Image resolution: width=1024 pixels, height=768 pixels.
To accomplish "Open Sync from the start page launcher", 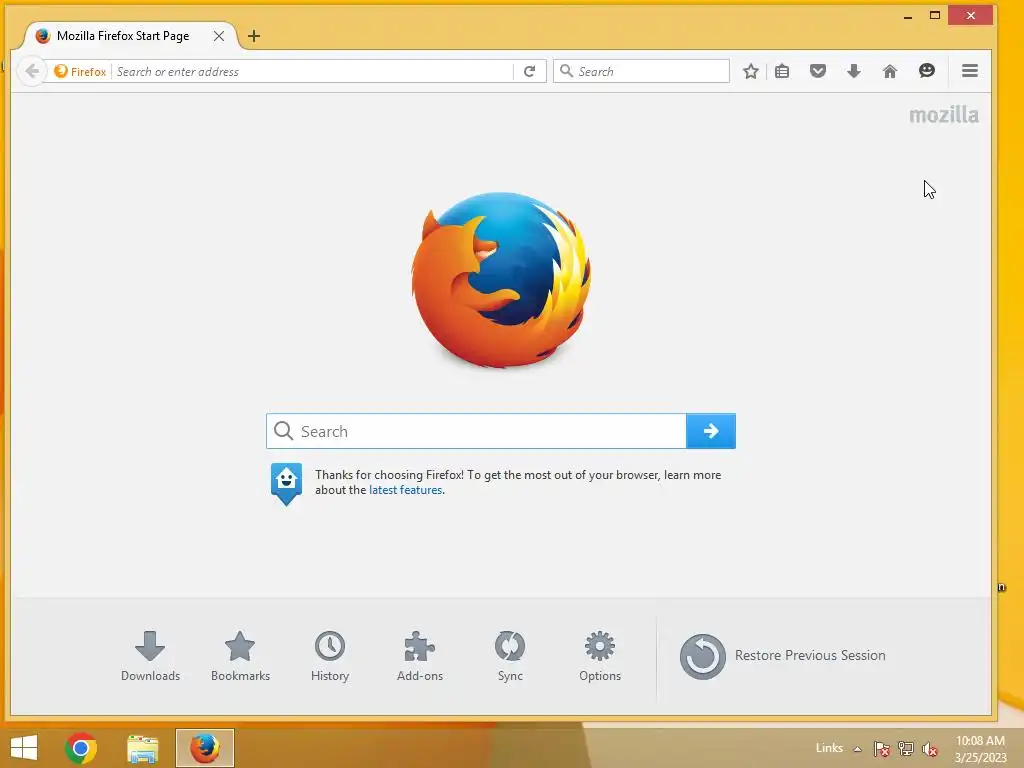I will coord(510,656).
